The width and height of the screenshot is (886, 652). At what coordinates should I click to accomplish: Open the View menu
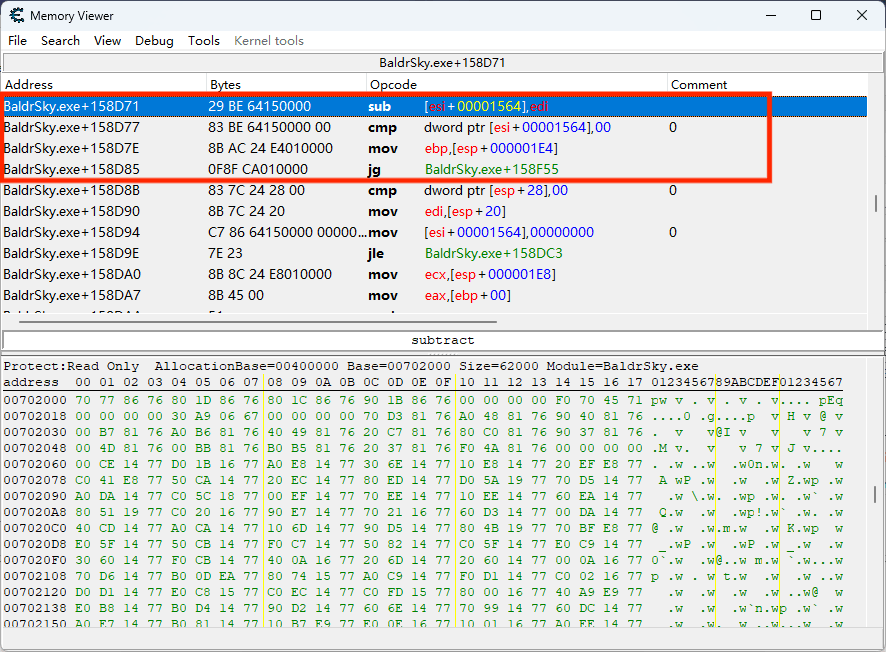pos(107,41)
